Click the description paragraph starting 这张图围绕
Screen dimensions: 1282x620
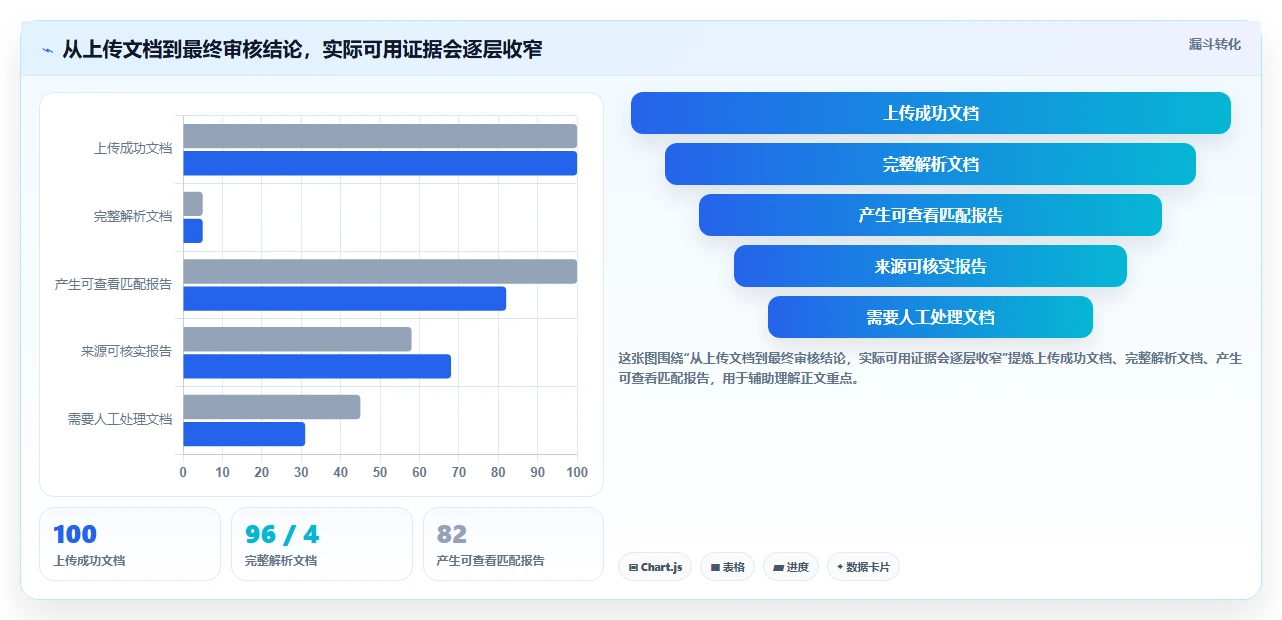pos(930,368)
